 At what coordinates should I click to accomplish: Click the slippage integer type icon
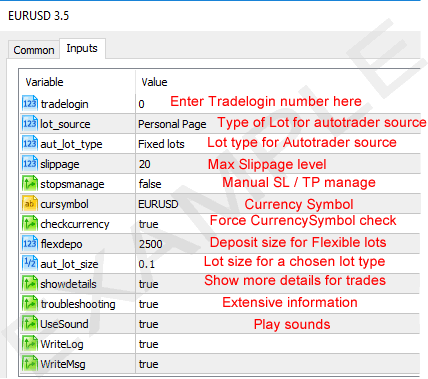(x=30, y=164)
